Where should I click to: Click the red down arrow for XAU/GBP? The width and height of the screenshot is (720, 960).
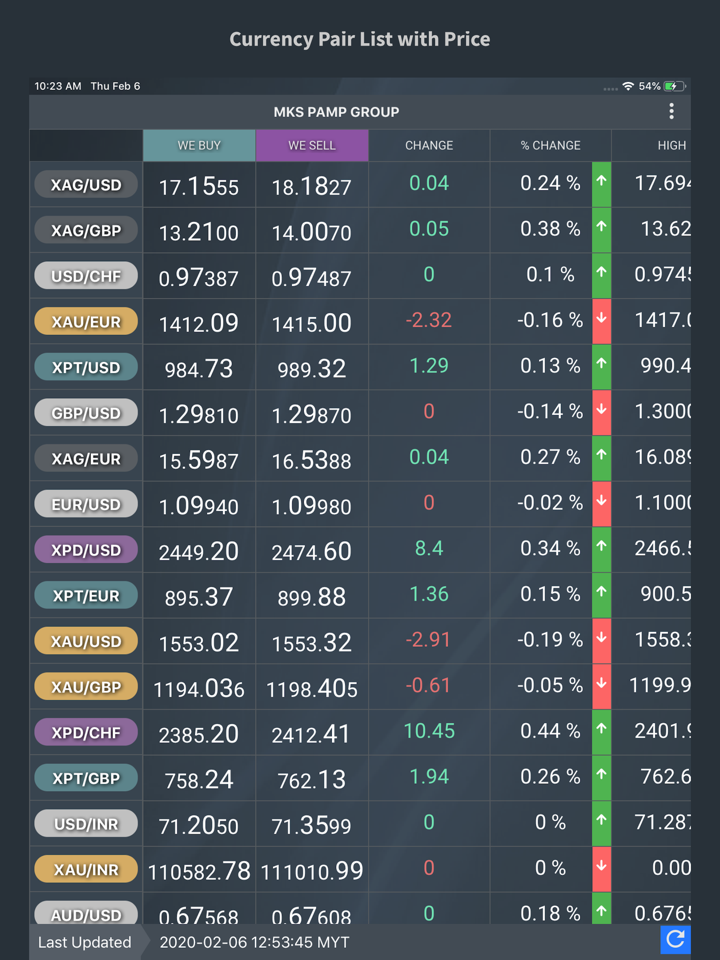coord(601,686)
